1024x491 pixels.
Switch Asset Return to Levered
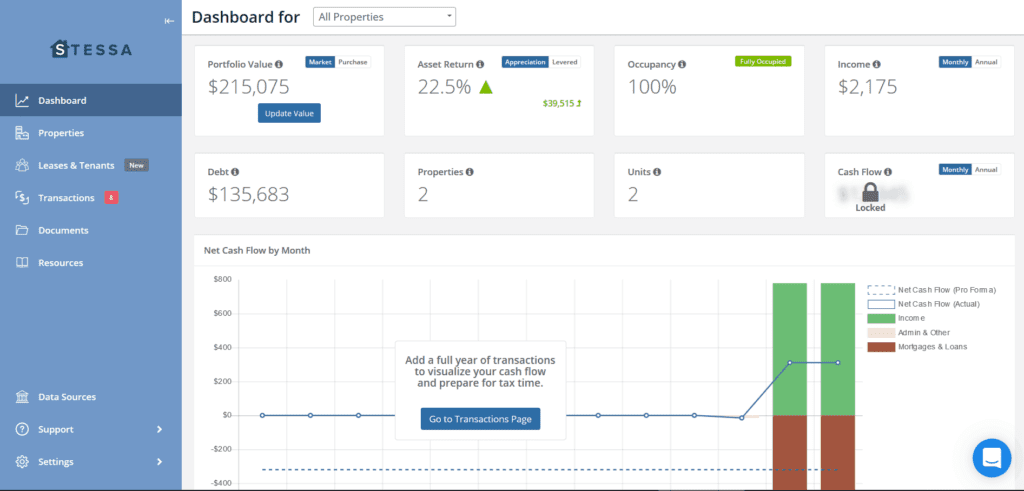(565, 62)
